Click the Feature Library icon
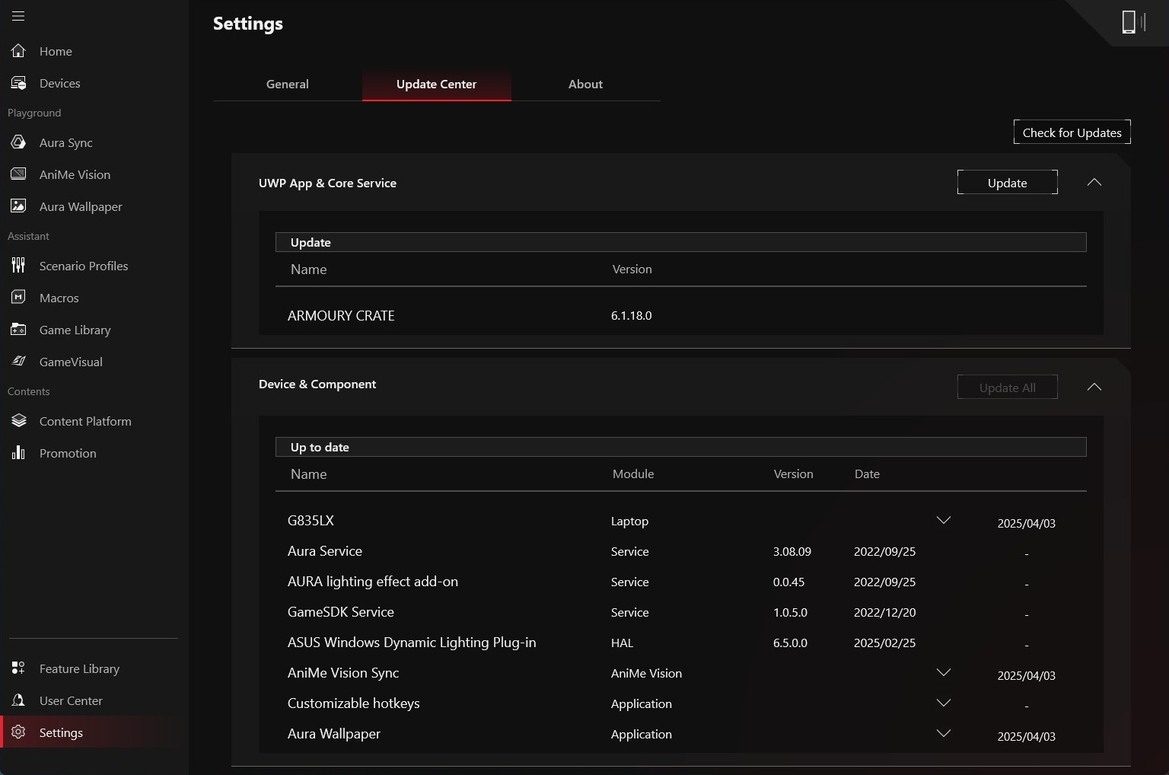This screenshot has height=775, width=1169. point(19,668)
